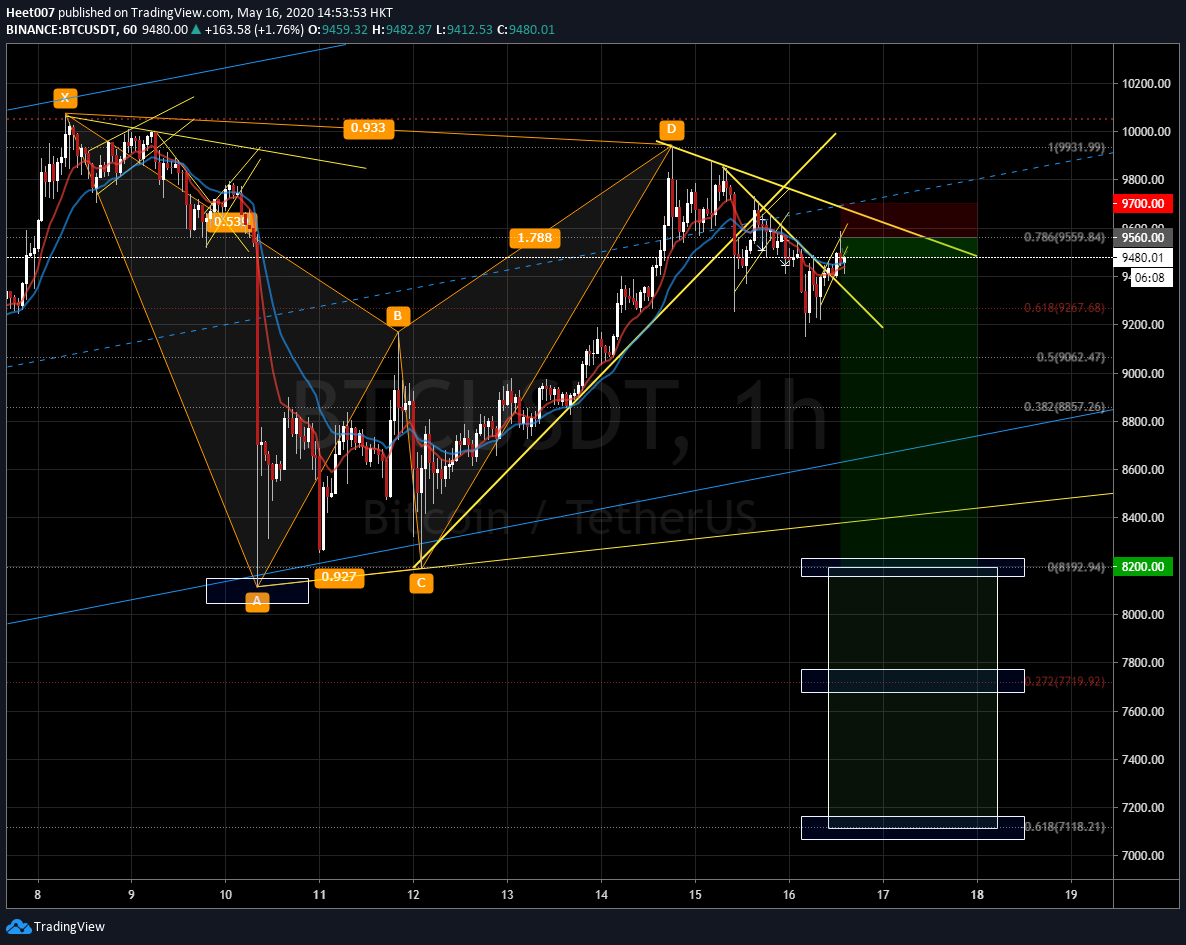Click the O:9459.32 open value
Screen dimensions: 1186x945
click(338, 30)
